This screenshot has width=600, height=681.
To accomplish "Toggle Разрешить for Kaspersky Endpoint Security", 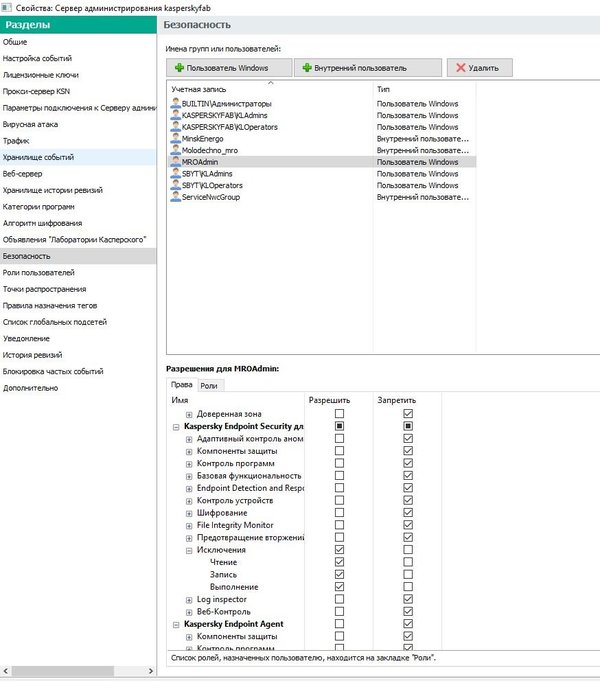I will point(339,426).
